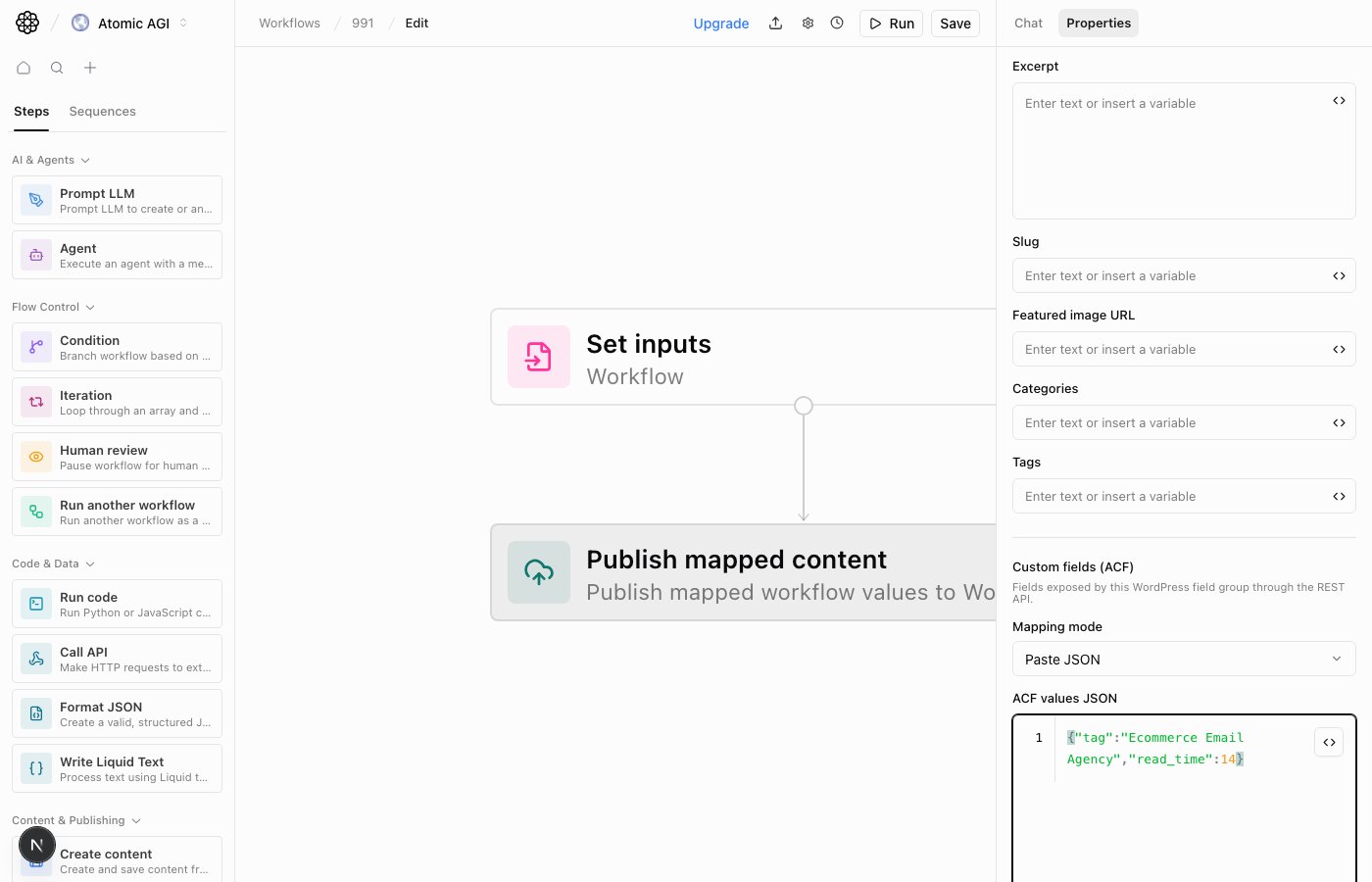This screenshot has width=1372, height=882.
Task: Select the Format JSON step icon
Action: point(36,713)
